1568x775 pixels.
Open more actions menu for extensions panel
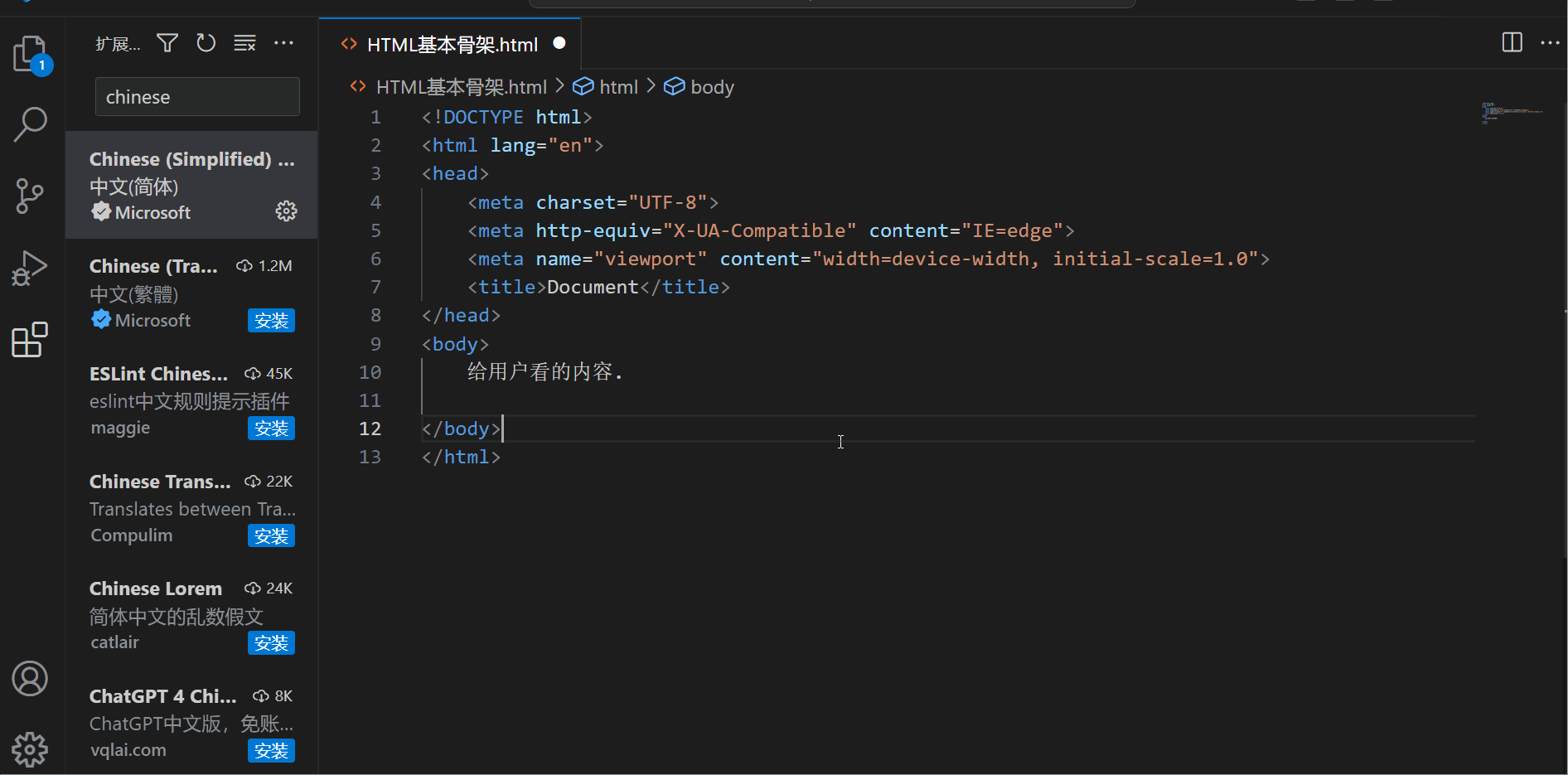[x=284, y=42]
